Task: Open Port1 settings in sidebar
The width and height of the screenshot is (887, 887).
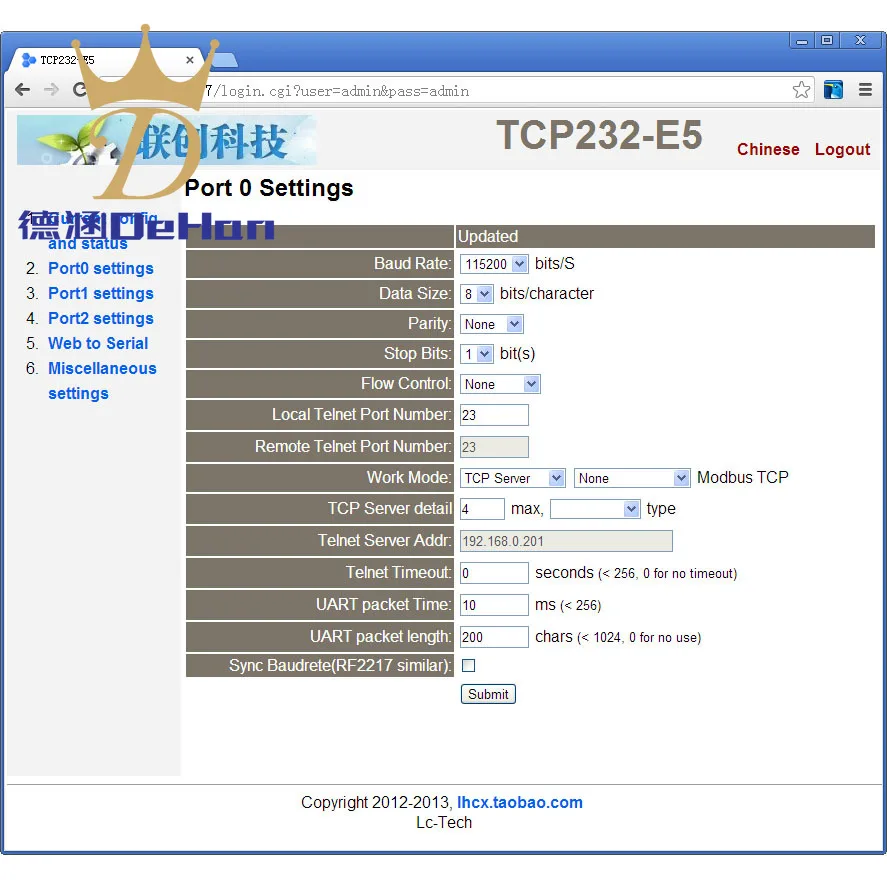Action: (101, 293)
